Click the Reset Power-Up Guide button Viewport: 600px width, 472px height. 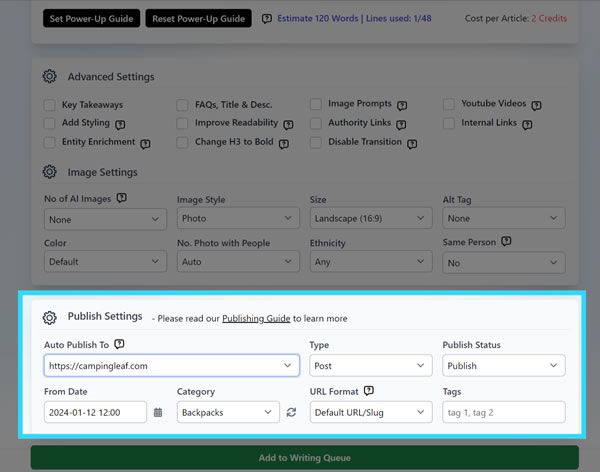click(199, 18)
